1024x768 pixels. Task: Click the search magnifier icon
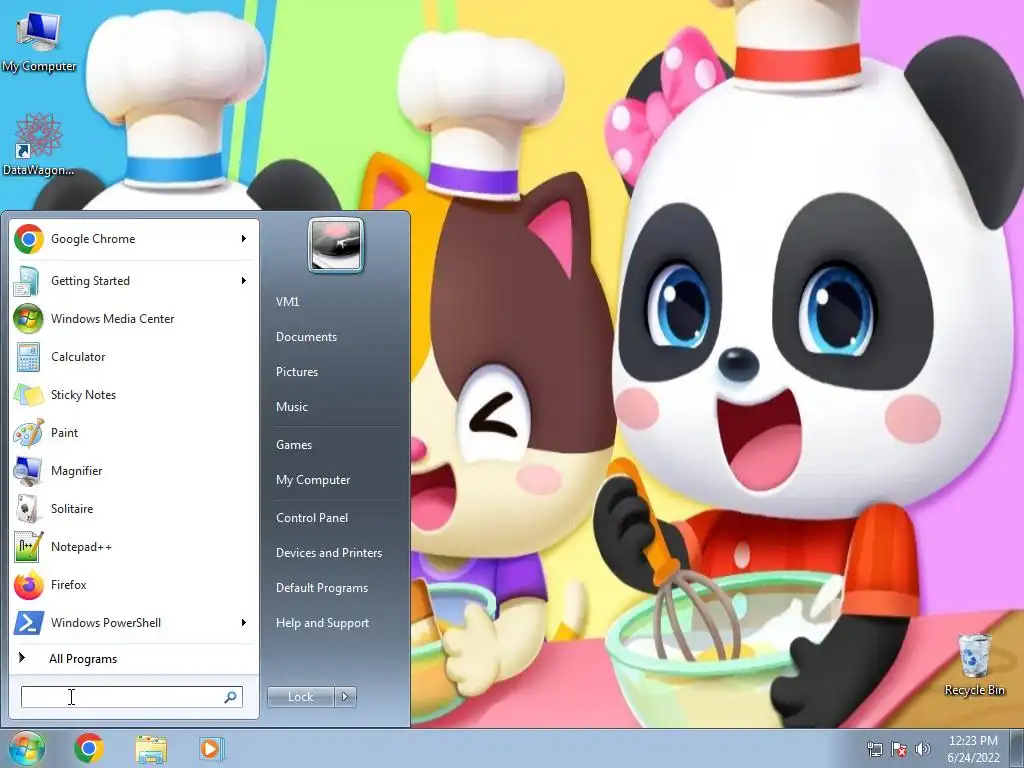(x=230, y=697)
